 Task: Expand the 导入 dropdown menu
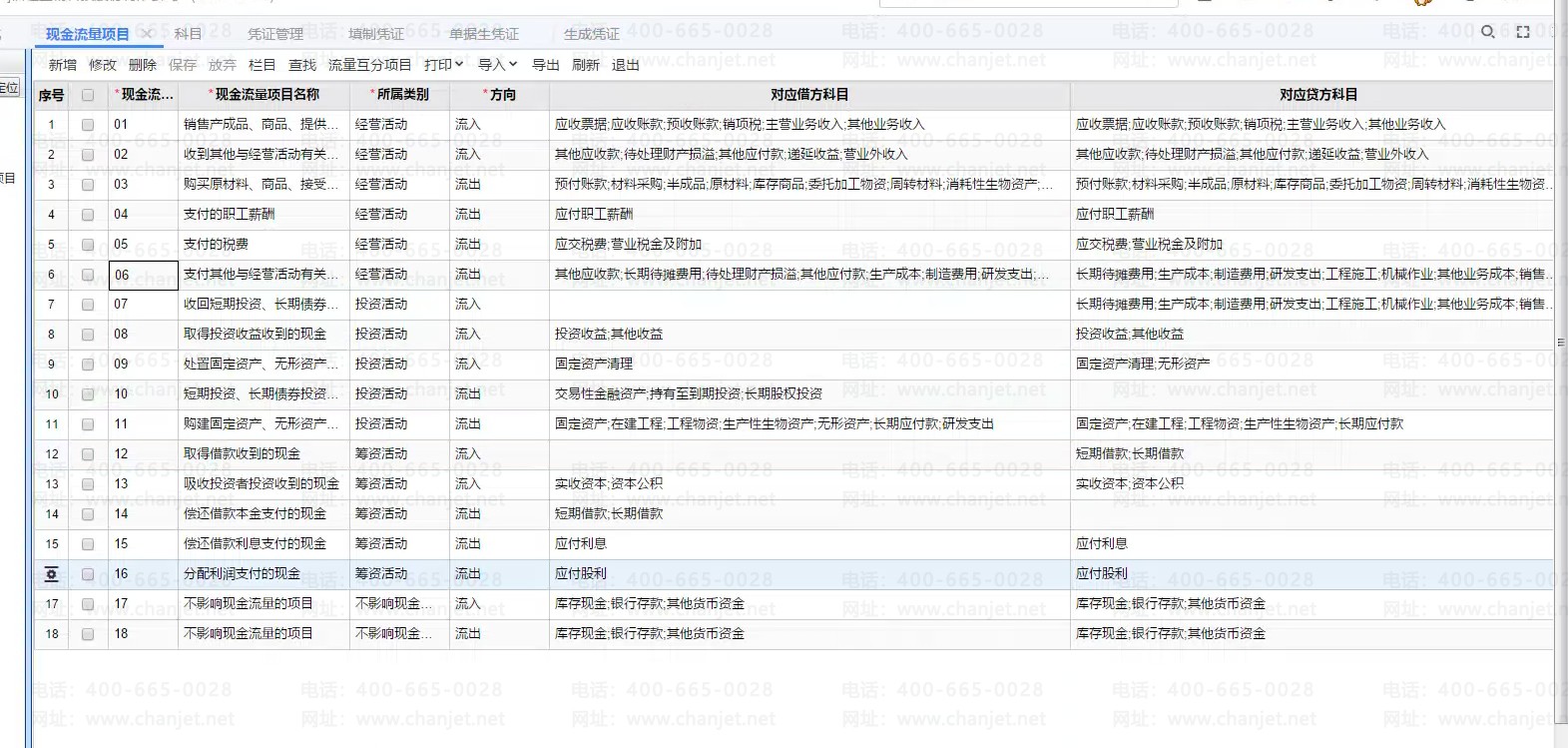497,65
